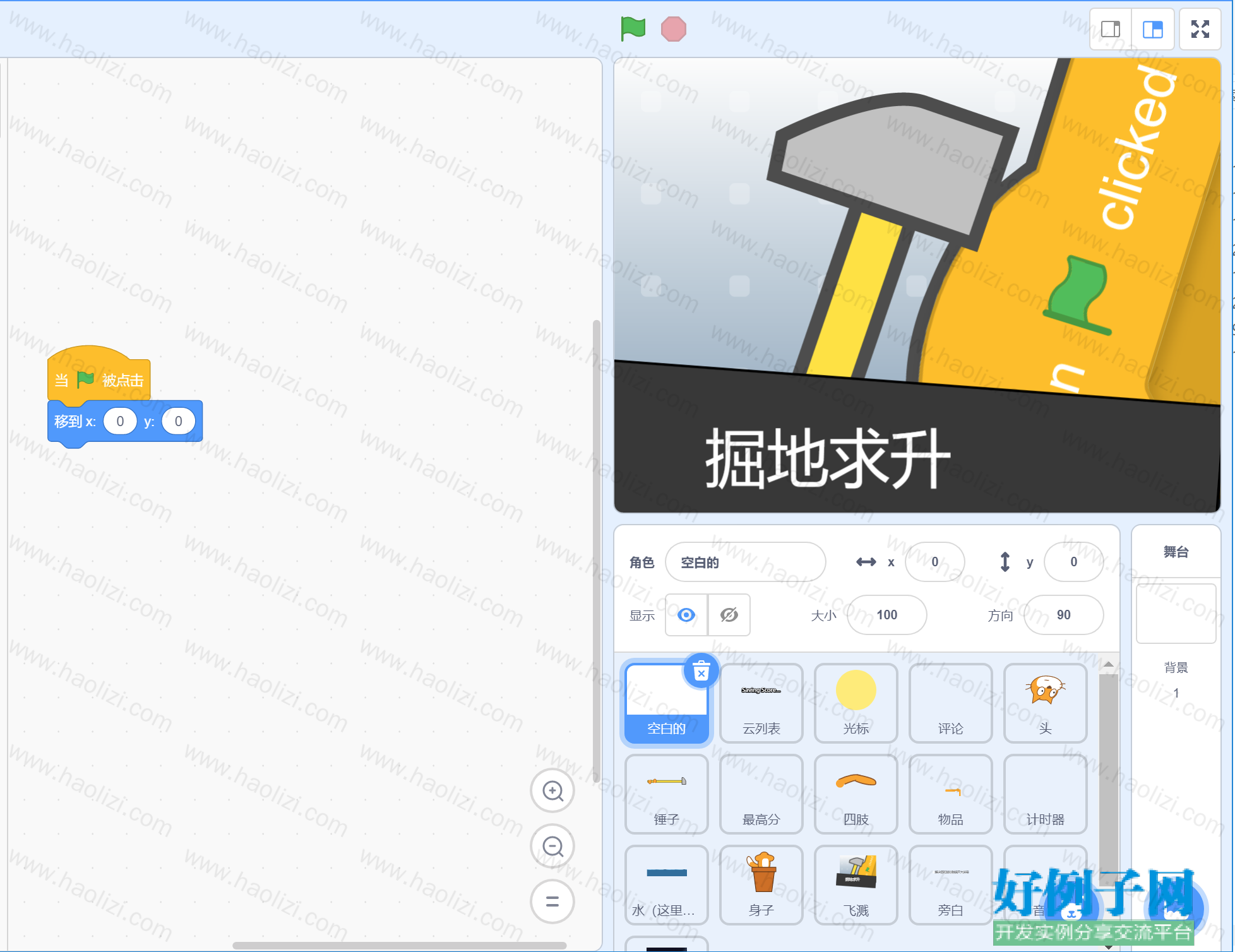Enter full screen stage mode
Image resolution: width=1235 pixels, height=952 pixels.
[x=1200, y=29]
